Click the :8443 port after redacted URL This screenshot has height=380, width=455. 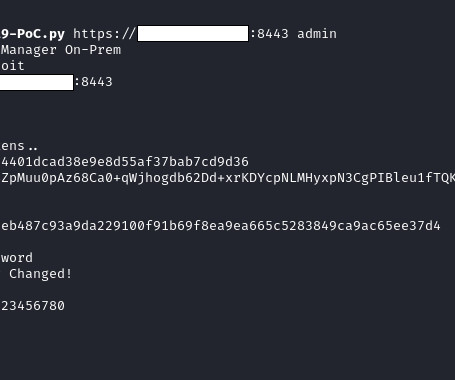pyautogui.click(x=269, y=34)
